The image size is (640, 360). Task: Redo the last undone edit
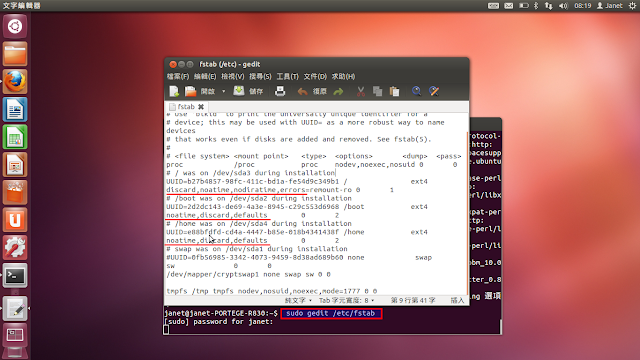pyautogui.click(x=338, y=91)
